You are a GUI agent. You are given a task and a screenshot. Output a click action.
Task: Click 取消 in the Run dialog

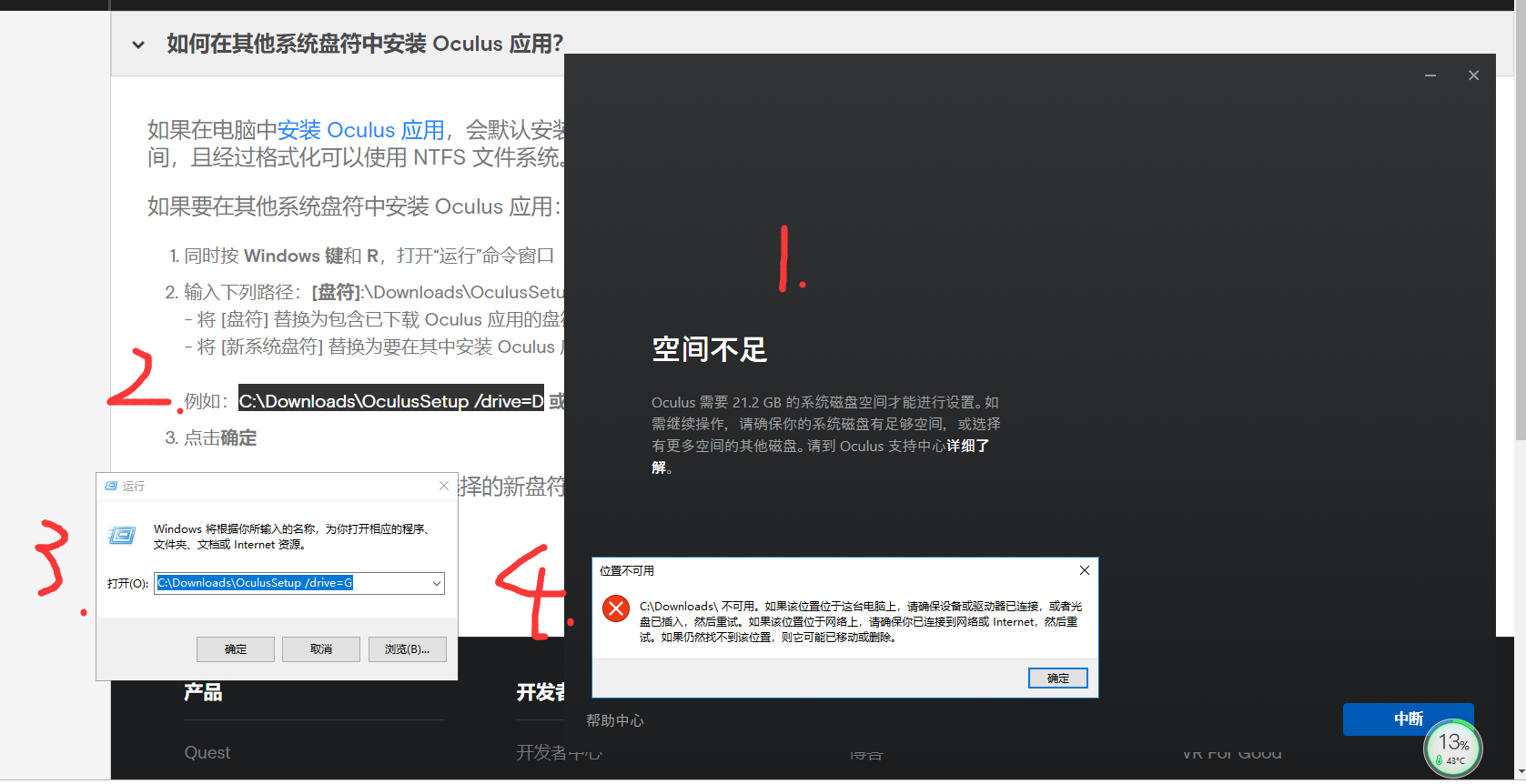coord(321,649)
